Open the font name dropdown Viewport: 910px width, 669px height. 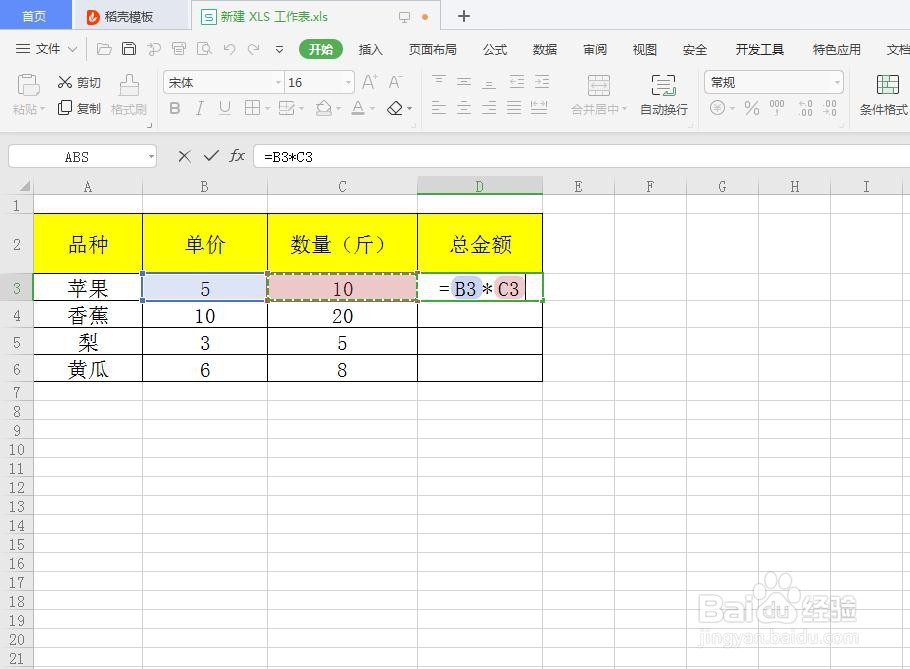(278, 82)
